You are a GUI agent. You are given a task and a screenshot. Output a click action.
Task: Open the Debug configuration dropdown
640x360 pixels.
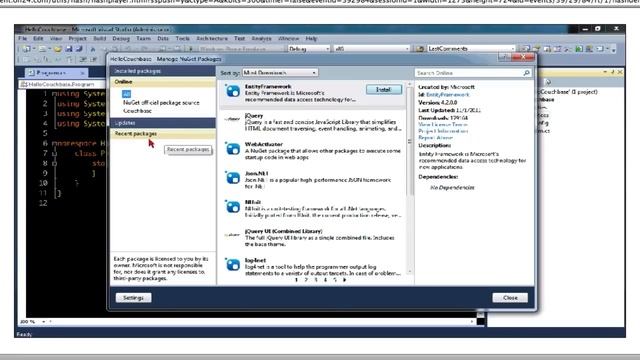tap(309, 49)
